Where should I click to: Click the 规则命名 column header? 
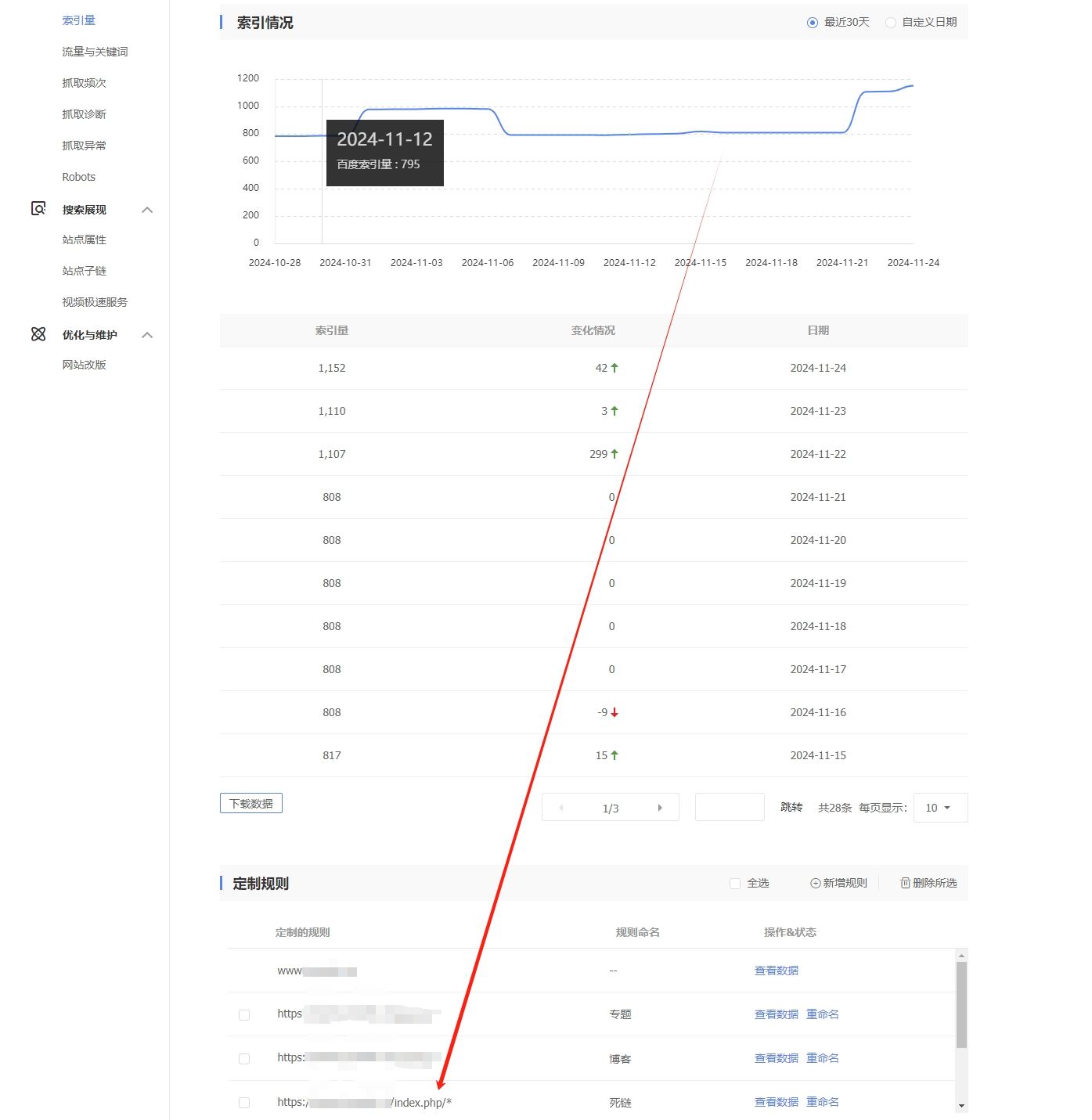coord(638,932)
